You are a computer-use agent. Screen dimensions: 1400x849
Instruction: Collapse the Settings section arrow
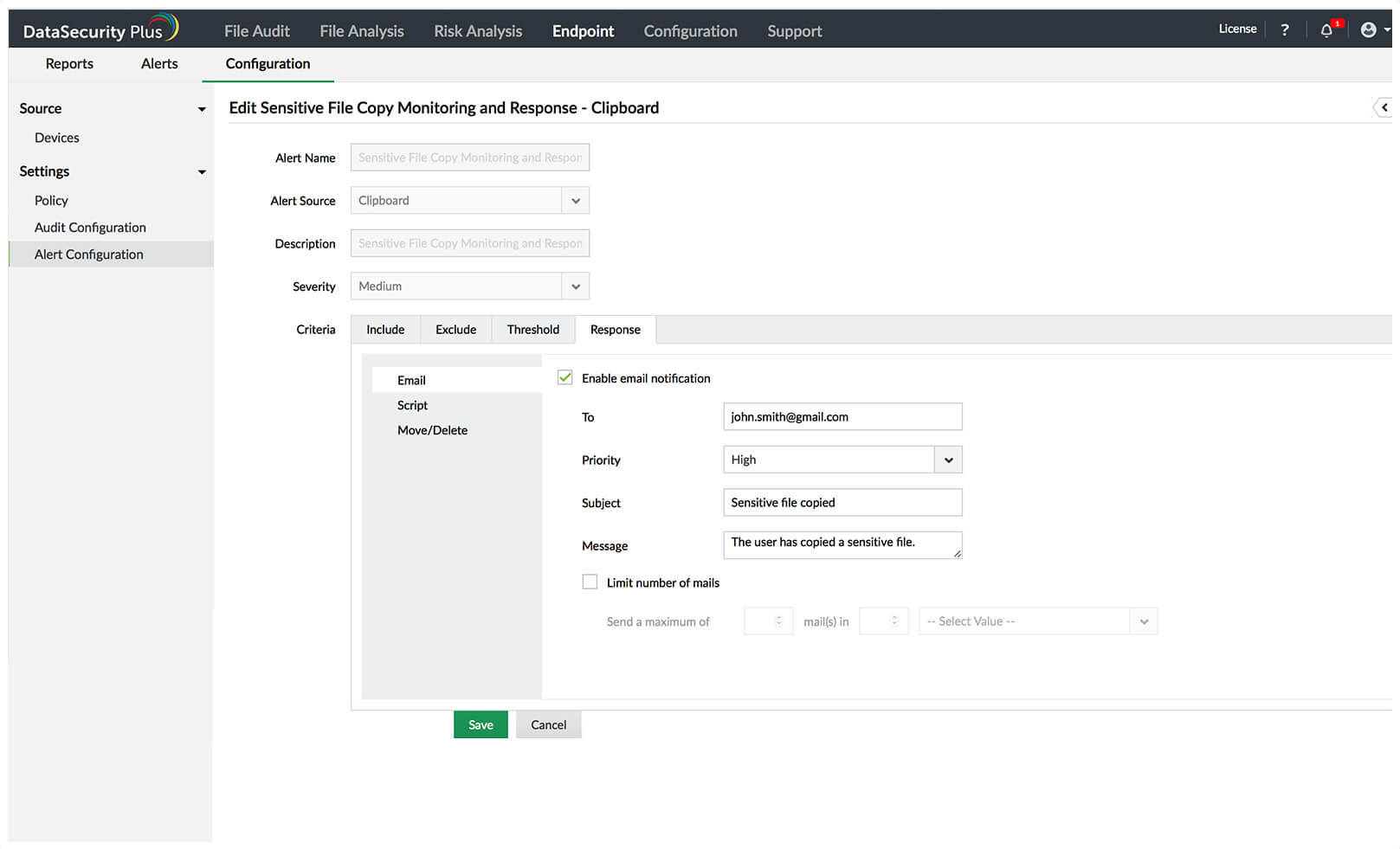(202, 171)
